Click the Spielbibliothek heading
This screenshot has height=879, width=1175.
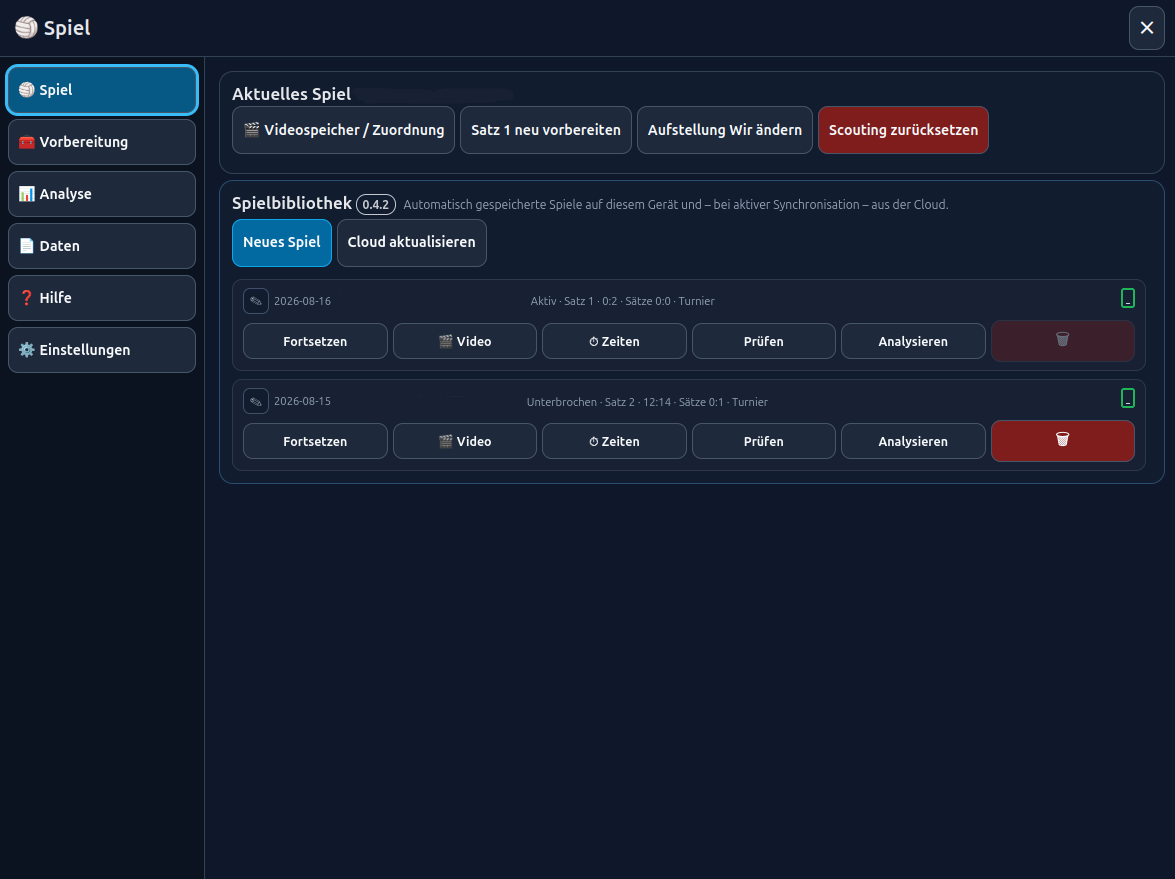coord(292,203)
